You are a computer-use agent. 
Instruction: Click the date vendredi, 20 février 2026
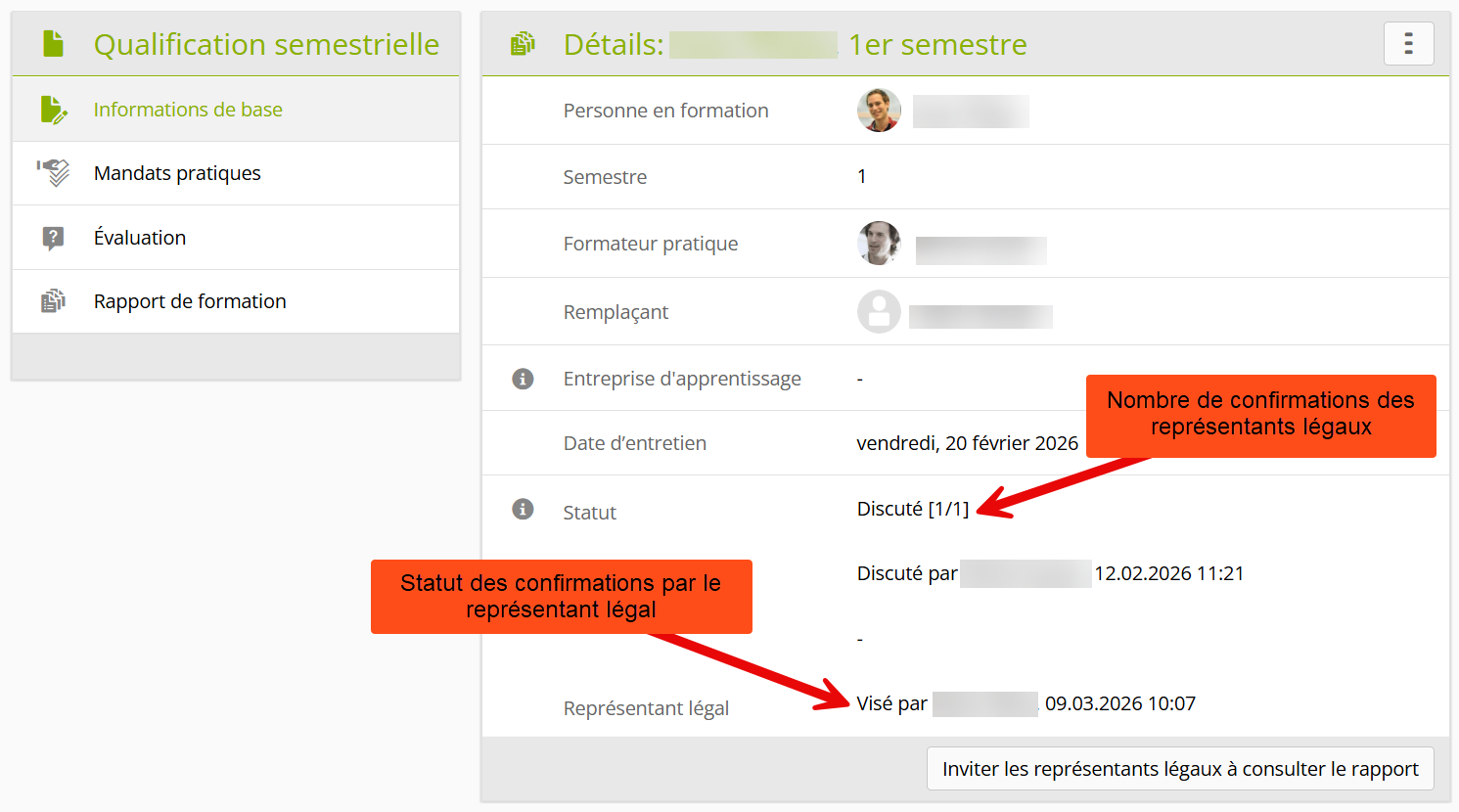click(967, 443)
